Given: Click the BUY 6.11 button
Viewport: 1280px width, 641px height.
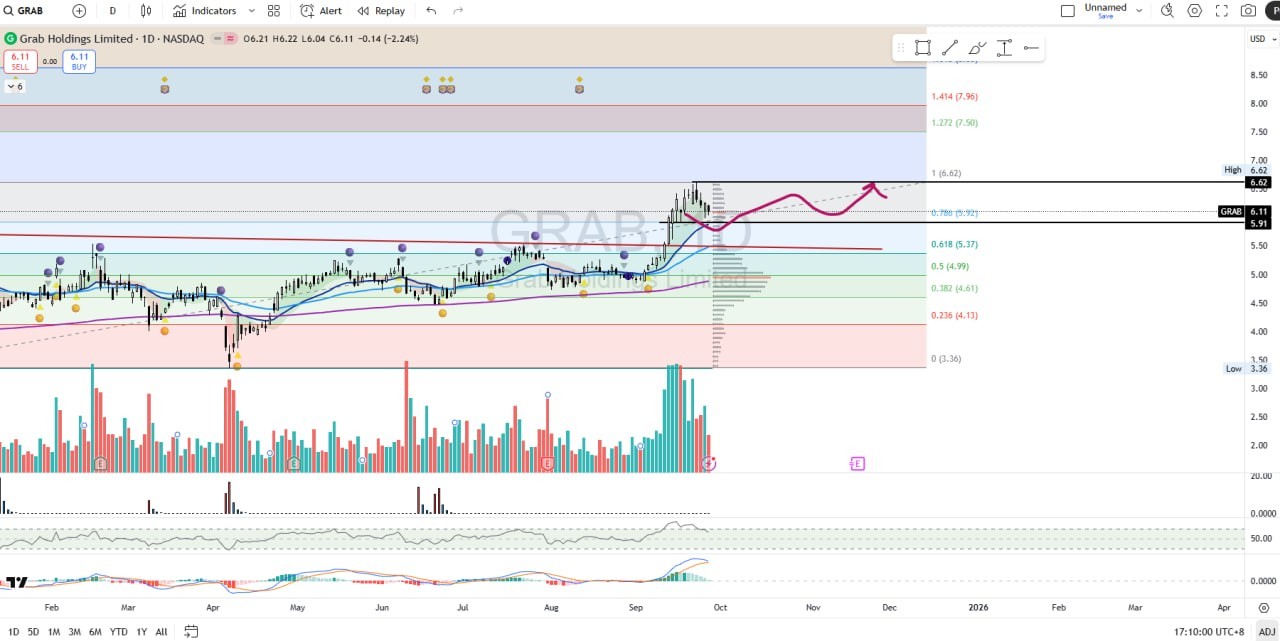Looking at the screenshot, I should (x=79, y=61).
